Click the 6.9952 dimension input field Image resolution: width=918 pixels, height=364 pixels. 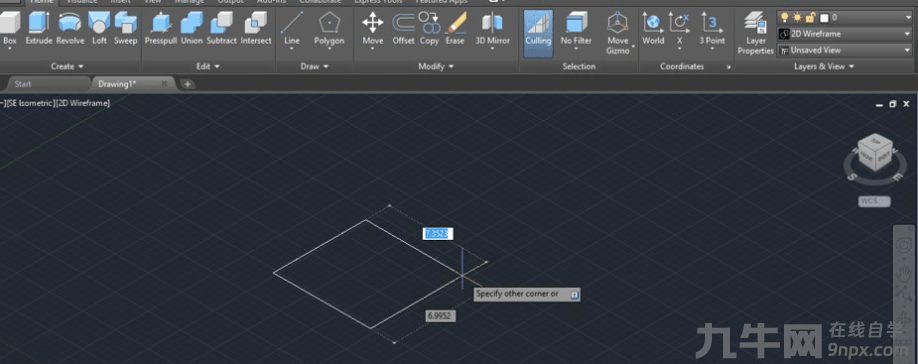point(440,315)
